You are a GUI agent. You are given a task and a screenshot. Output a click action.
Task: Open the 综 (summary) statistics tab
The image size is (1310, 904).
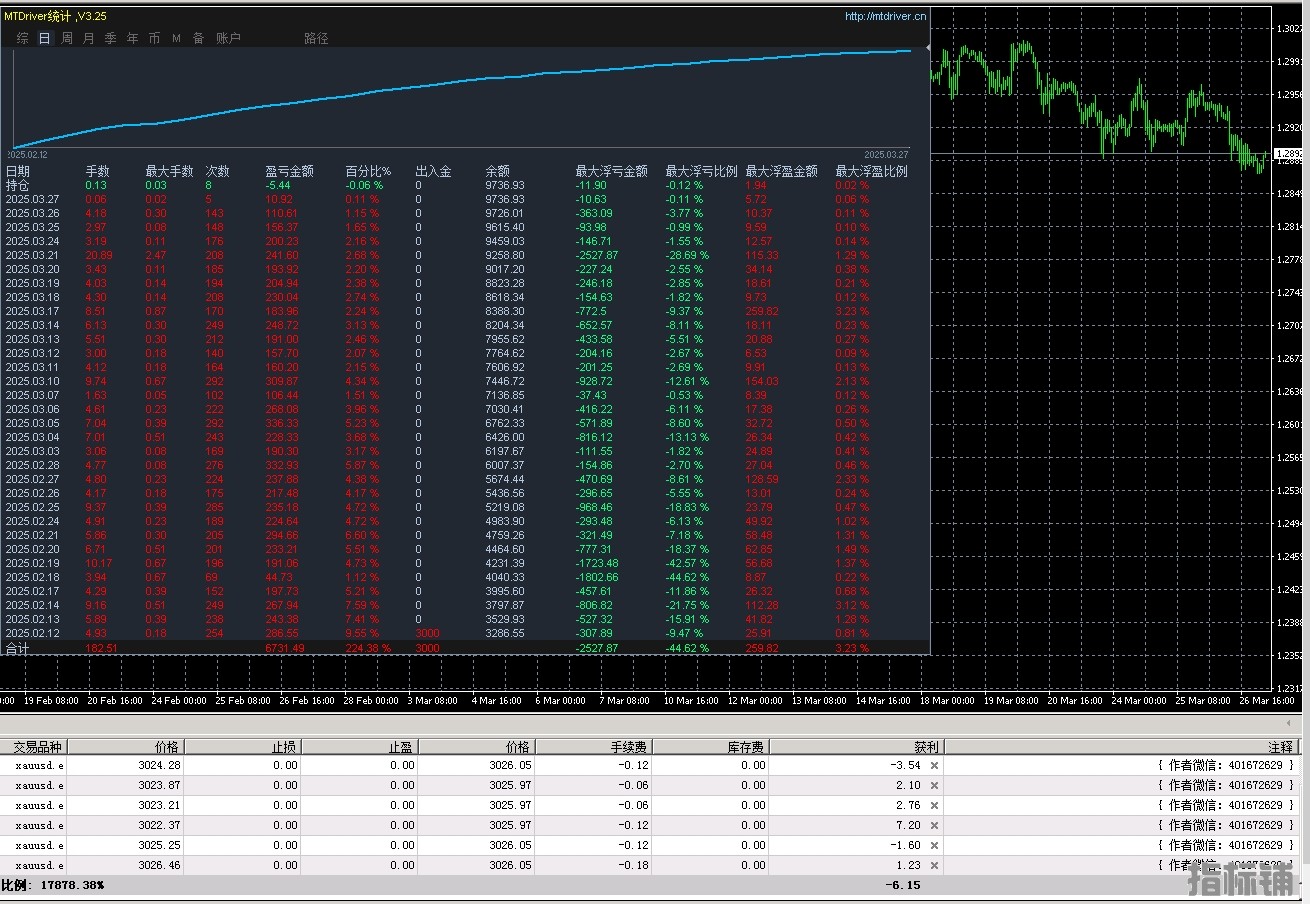pyautogui.click(x=23, y=38)
